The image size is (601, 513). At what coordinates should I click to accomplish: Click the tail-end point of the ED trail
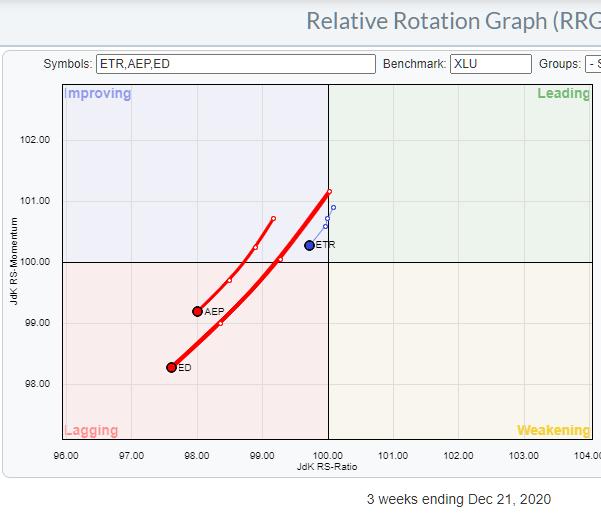coord(329,191)
